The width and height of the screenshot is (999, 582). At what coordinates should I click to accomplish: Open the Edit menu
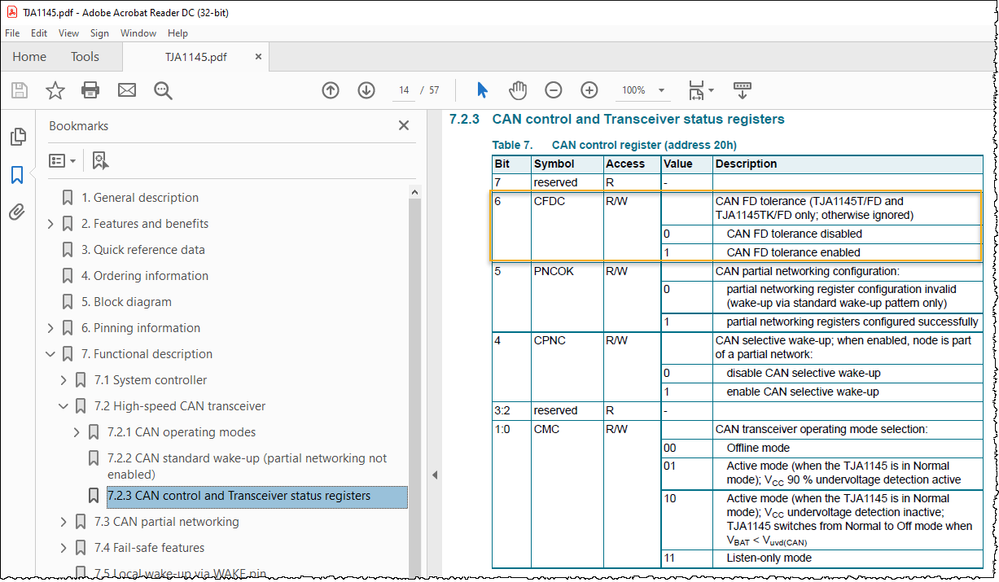tap(39, 33)
